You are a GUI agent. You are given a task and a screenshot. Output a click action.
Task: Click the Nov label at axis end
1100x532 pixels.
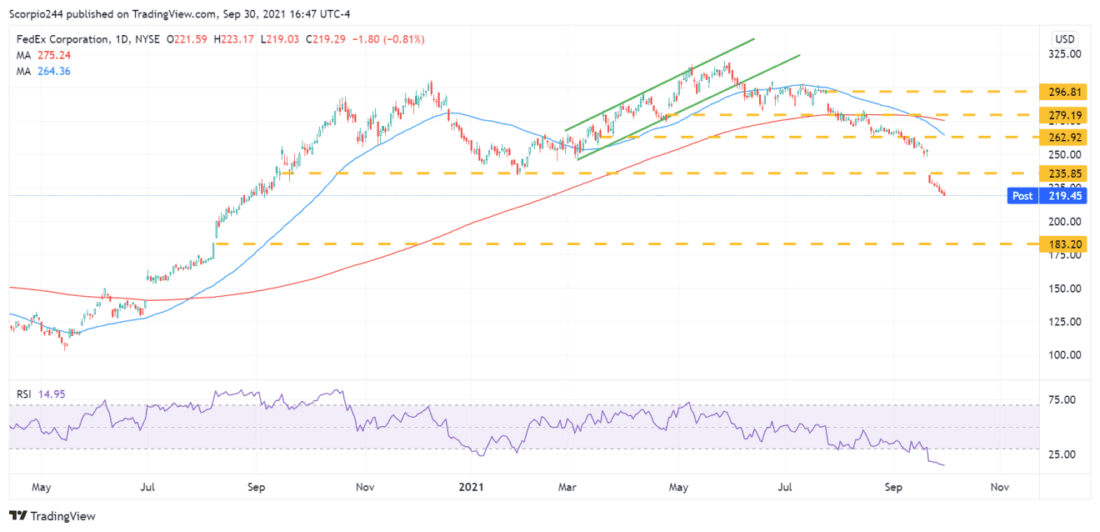[1000, 485]
